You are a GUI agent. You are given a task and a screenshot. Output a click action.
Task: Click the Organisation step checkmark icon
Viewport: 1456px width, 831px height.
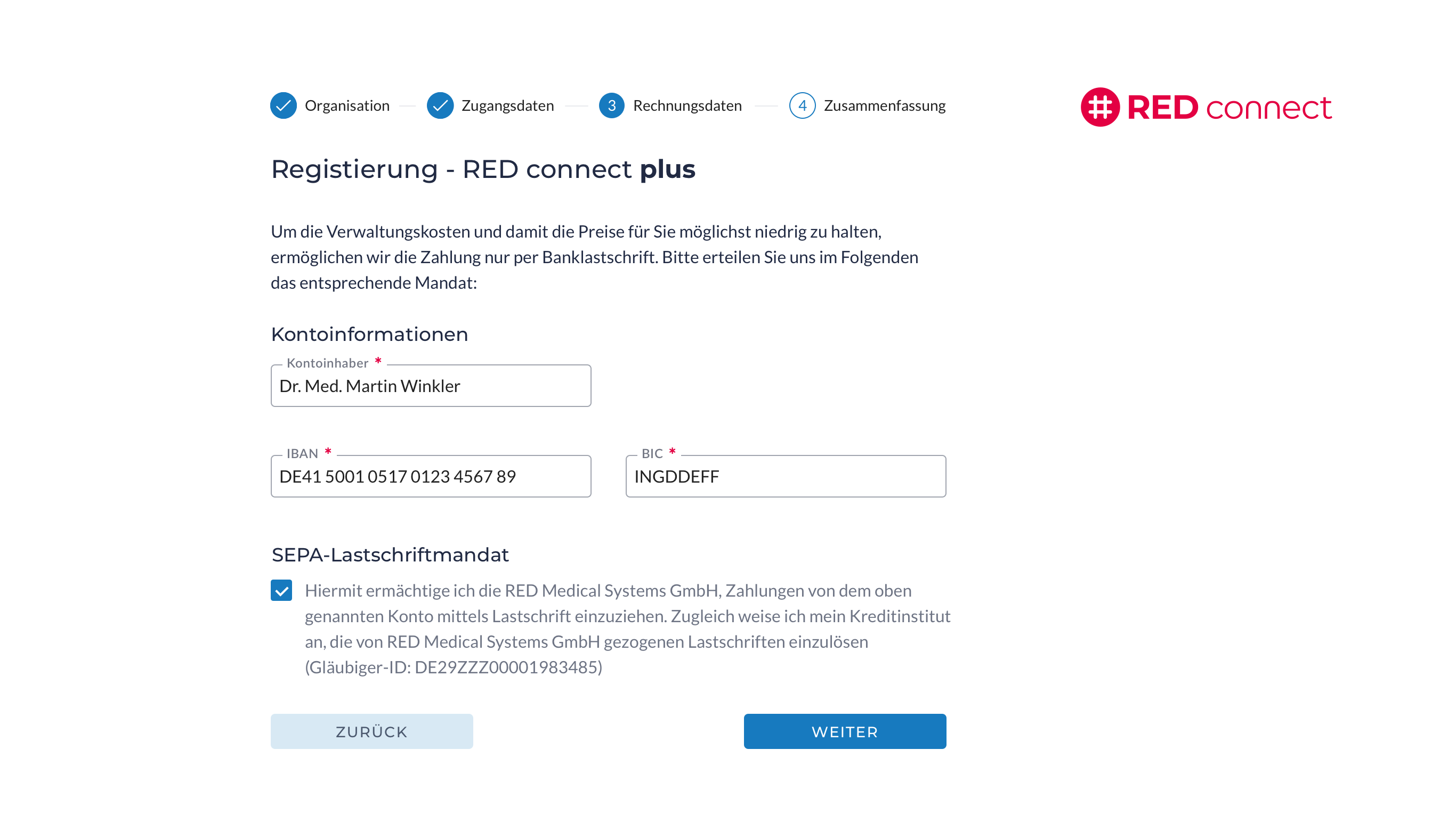pyautogui.click(x=283, y=105)
